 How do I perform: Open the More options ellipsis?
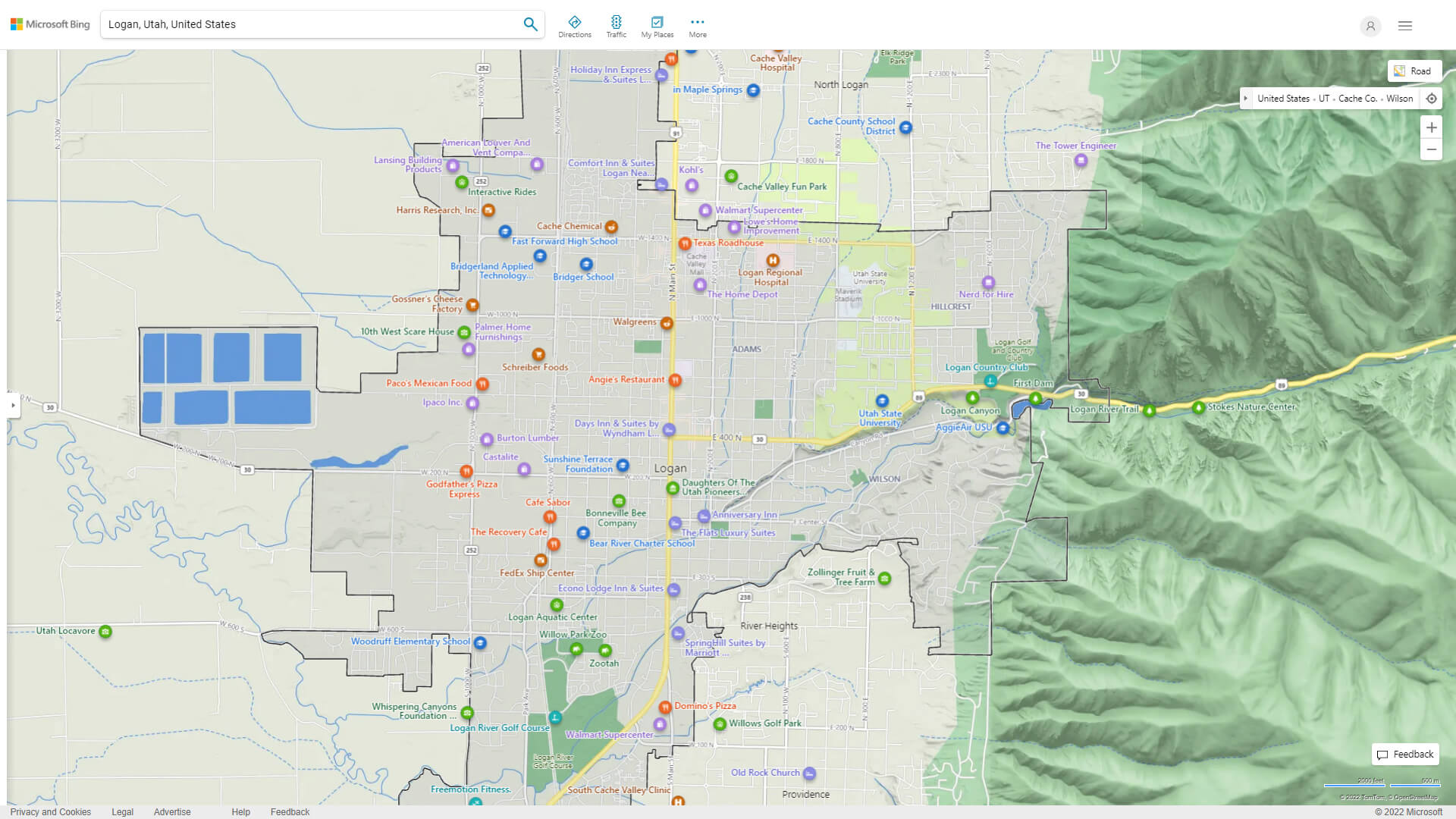(697, 24)
